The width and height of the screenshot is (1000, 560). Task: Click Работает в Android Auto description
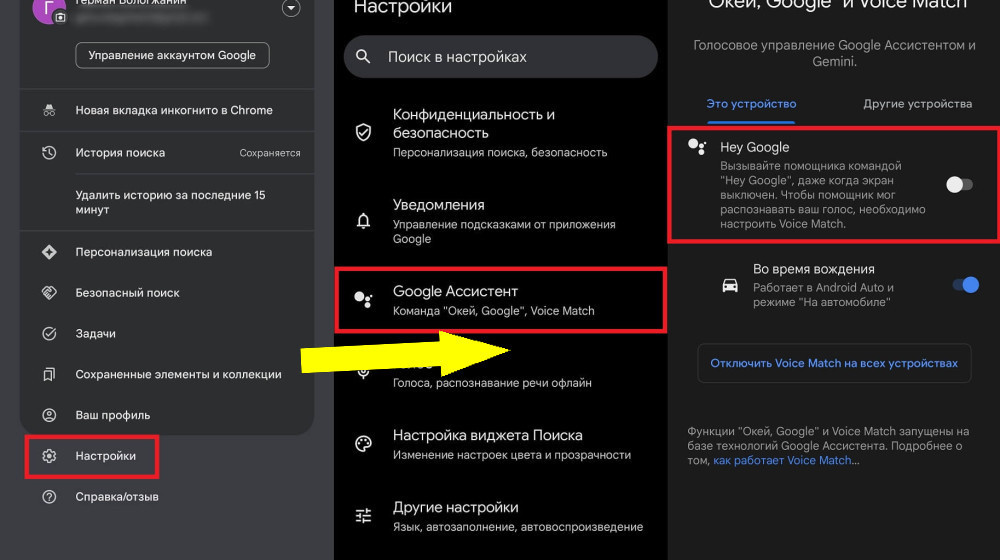823,295
